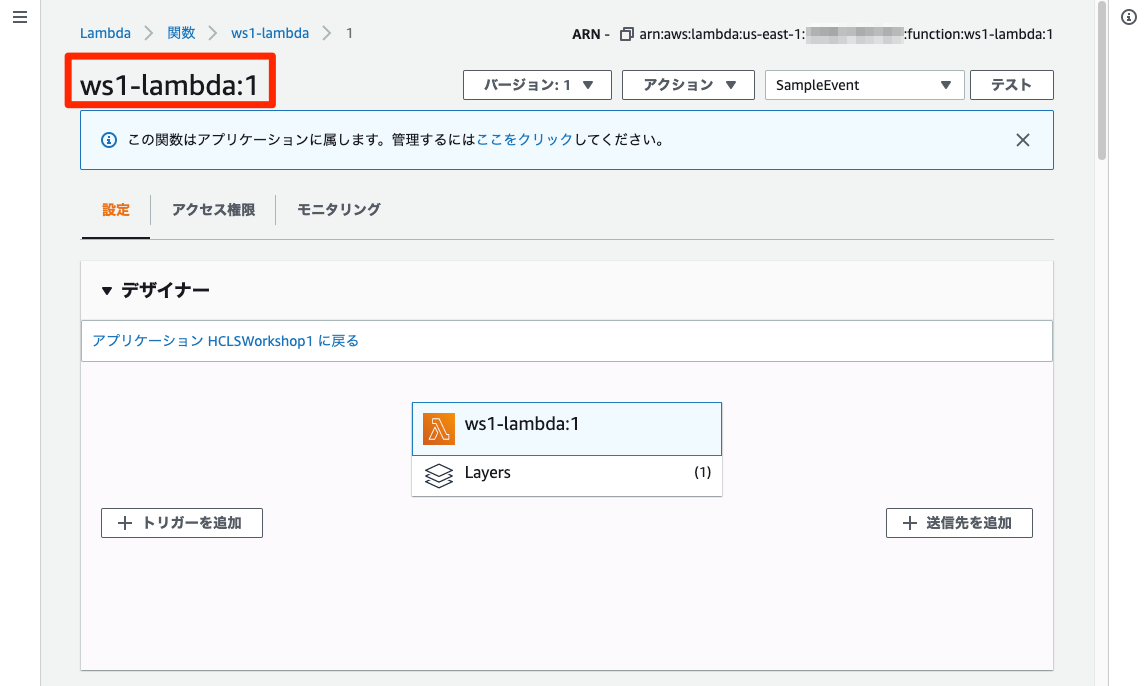
Task: Click the orange Lambda function icon
Action: coord(438,429)
